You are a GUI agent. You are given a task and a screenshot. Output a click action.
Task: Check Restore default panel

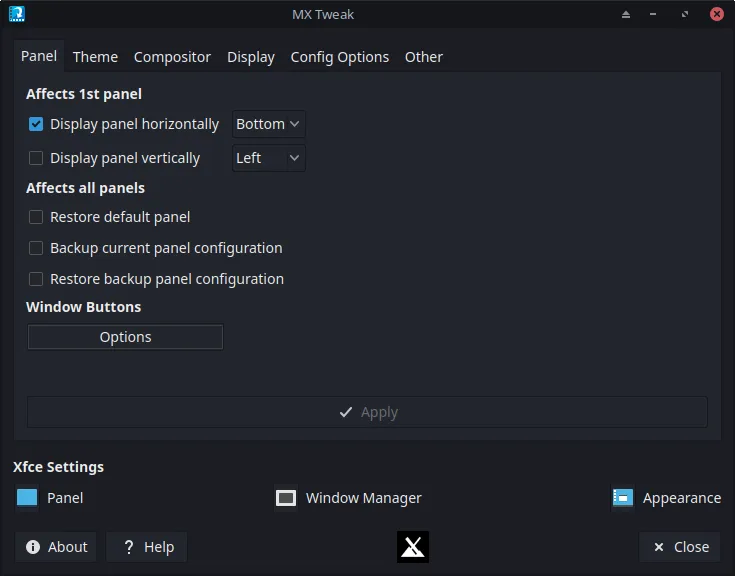(36, 217)
